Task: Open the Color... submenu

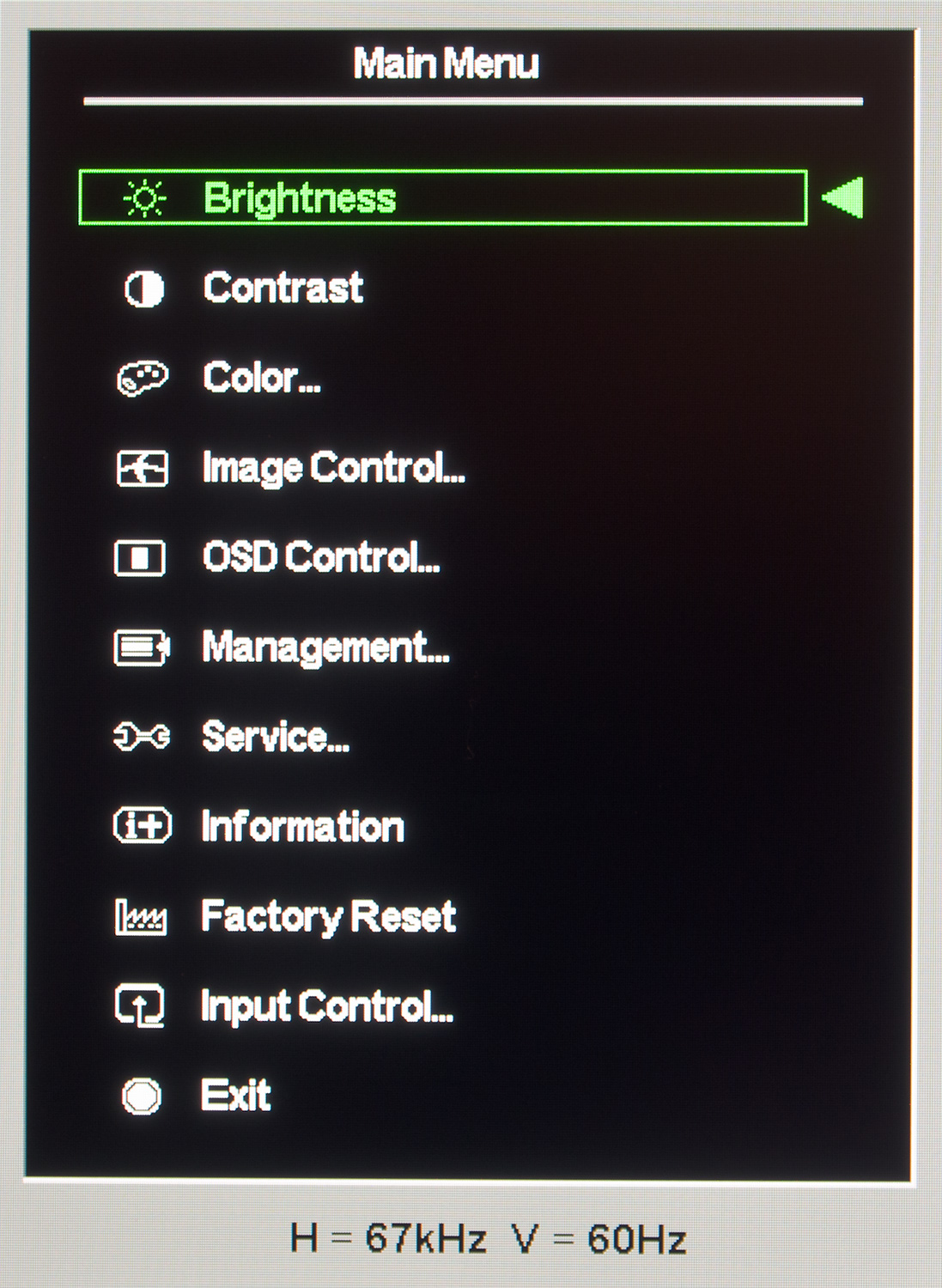Action: [262, 378]
